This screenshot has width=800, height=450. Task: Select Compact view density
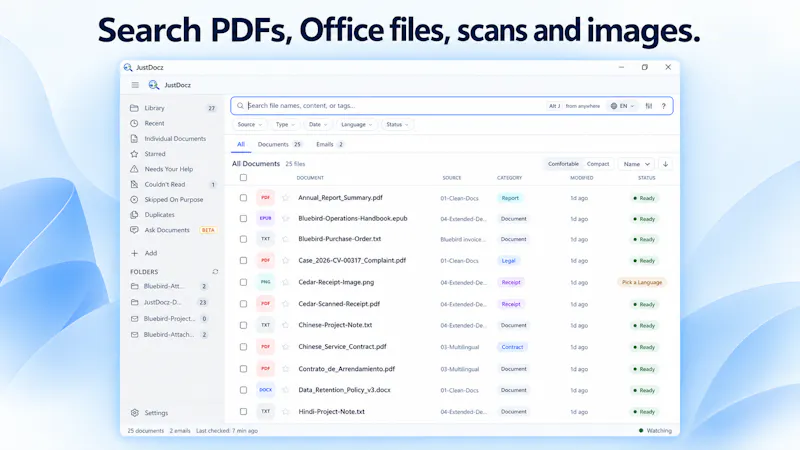click(x=597, y=164)
